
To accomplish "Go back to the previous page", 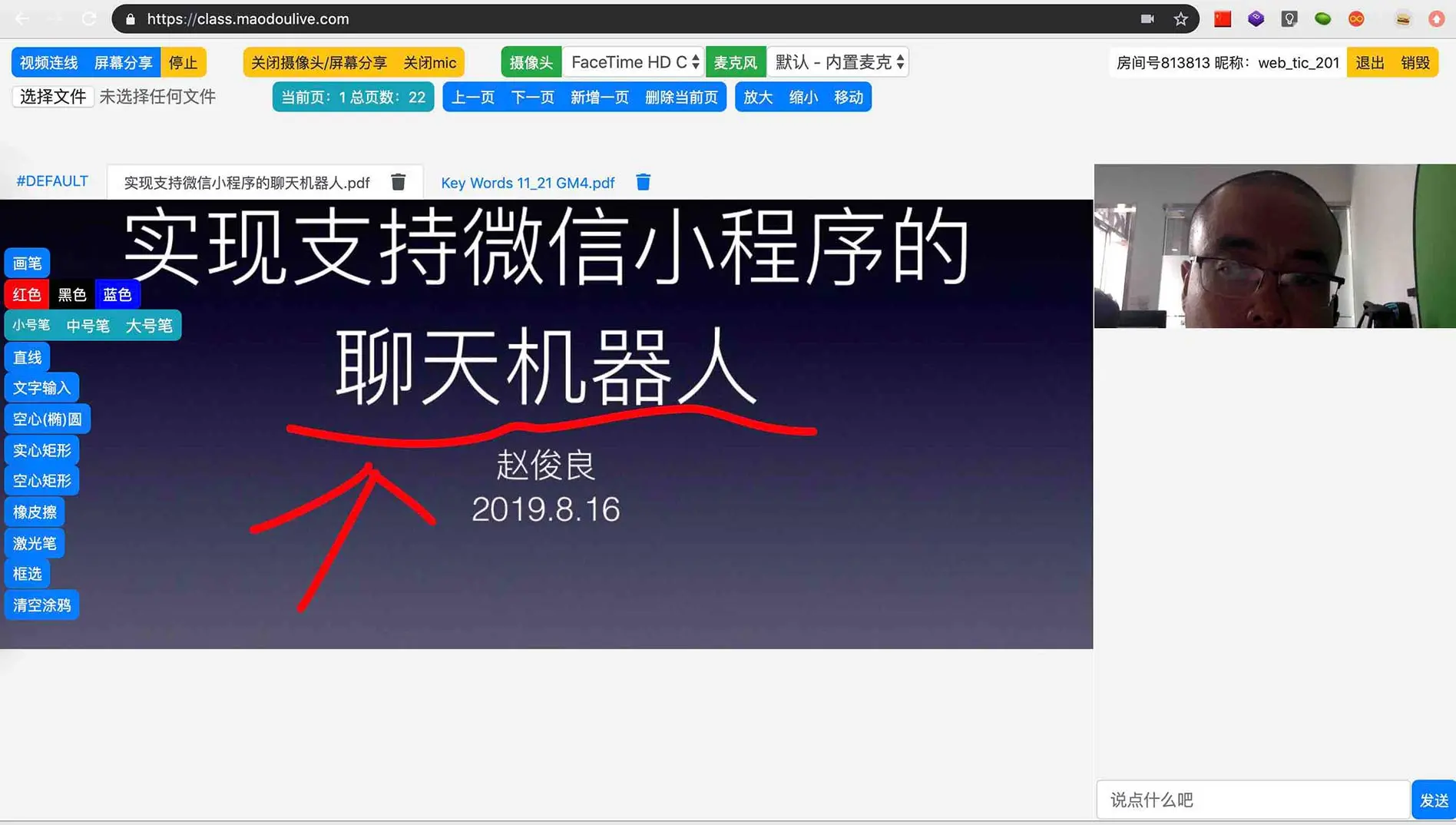I will (x=22, y=19).
